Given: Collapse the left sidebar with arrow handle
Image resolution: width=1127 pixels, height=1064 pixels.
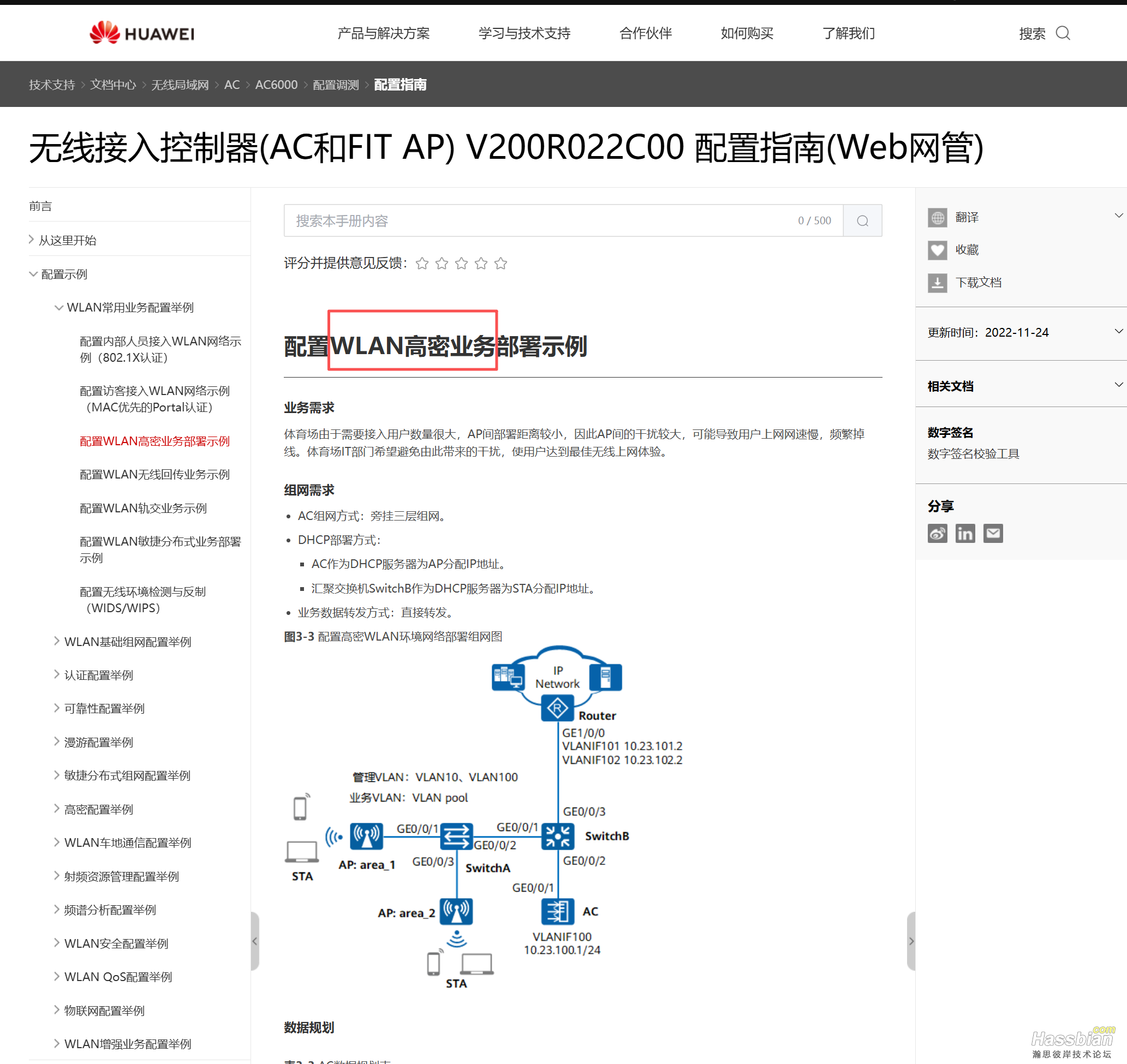Looking at the screenshot, I should pyautogui.click(x=255, y=941).
